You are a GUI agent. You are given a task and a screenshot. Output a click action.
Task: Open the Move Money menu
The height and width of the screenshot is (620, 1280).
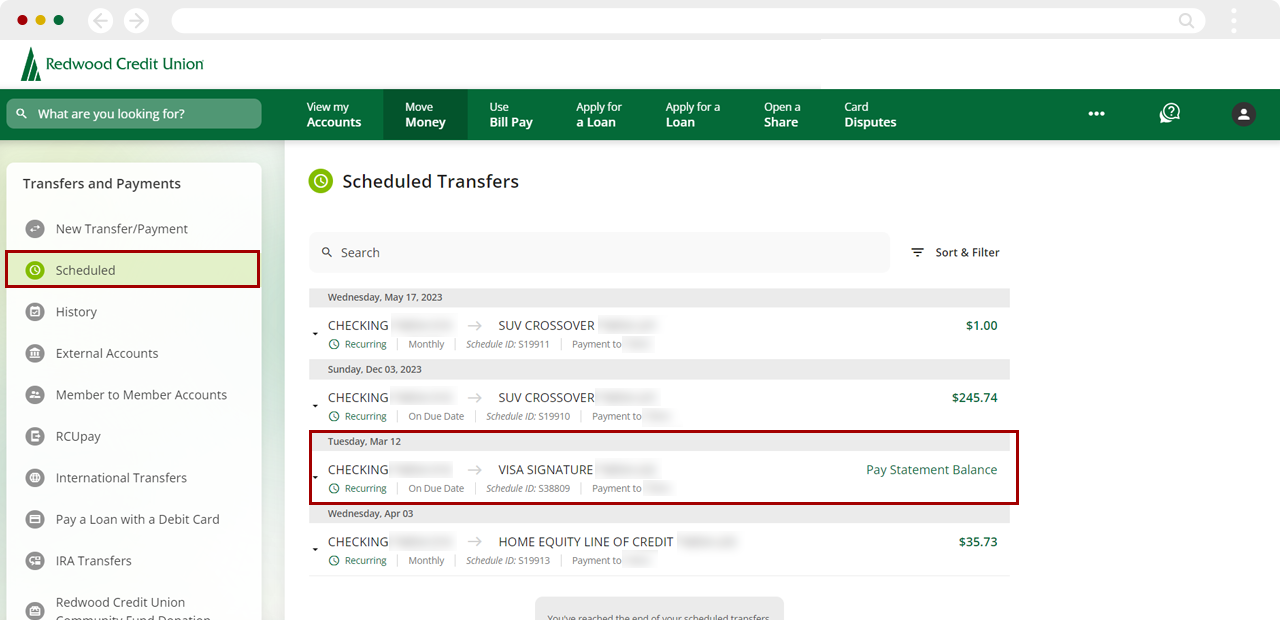click(425, 115)
